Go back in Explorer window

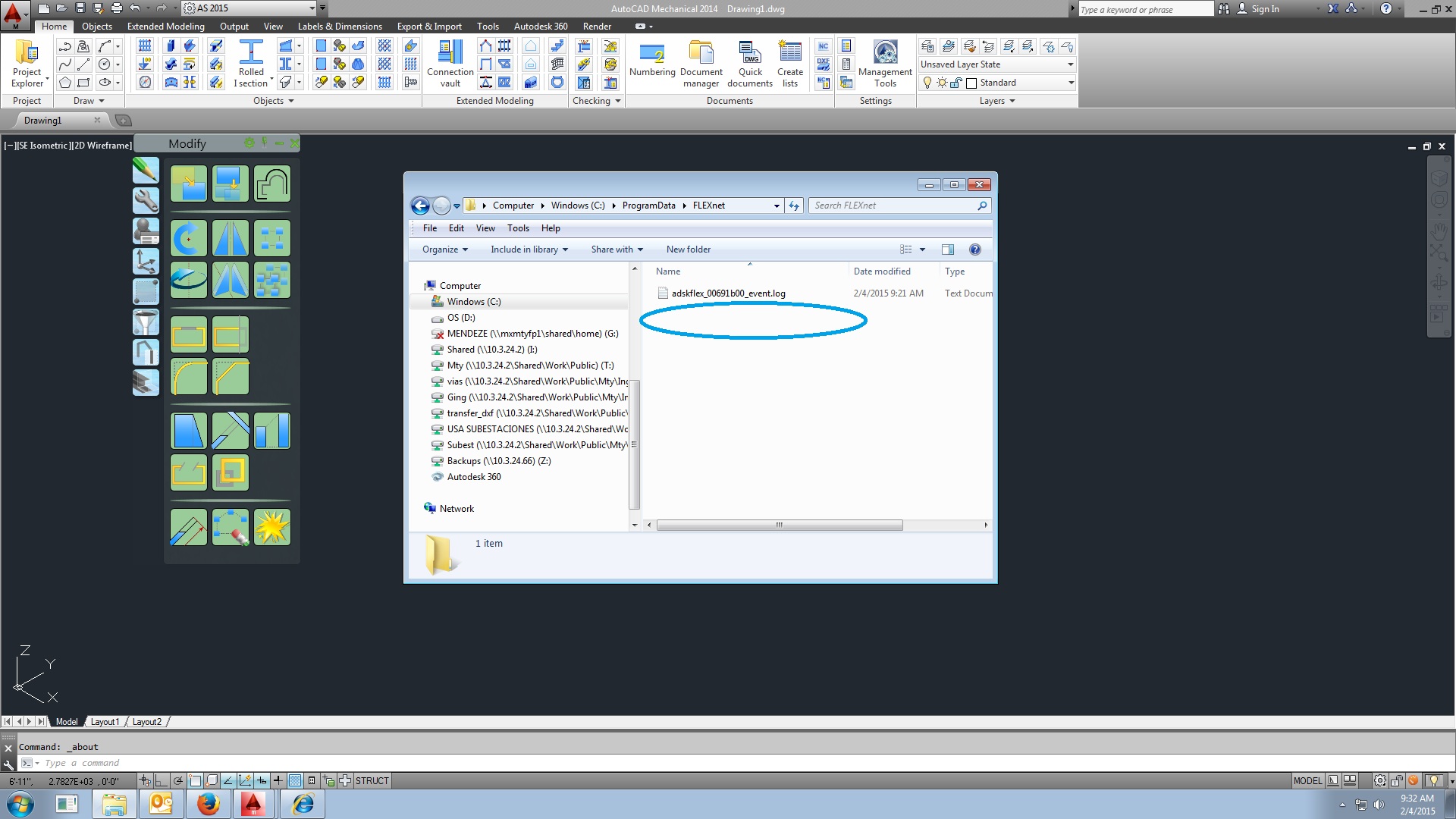pos(420,206)
